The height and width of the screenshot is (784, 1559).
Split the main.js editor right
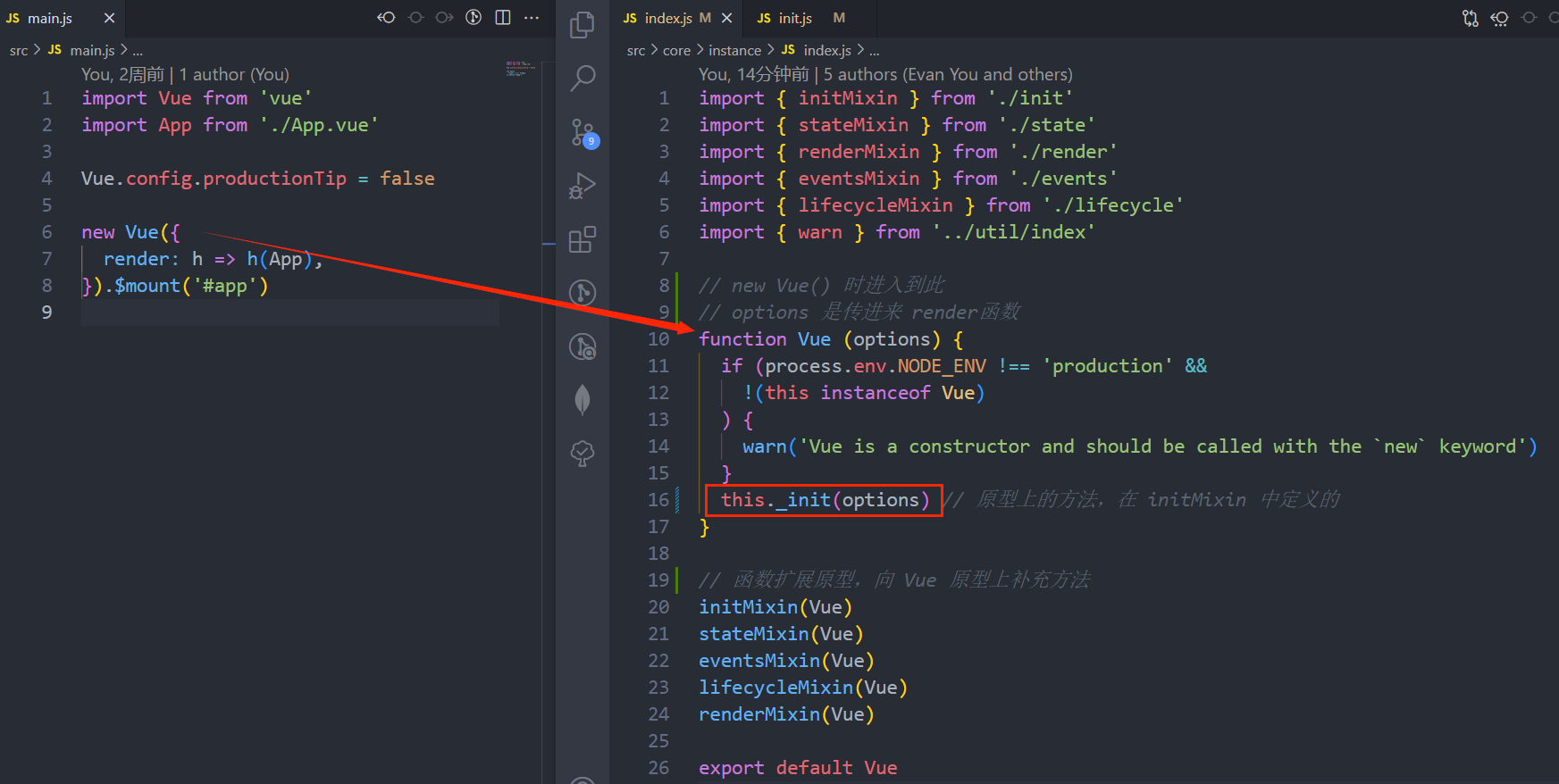[x=503, y=18]
